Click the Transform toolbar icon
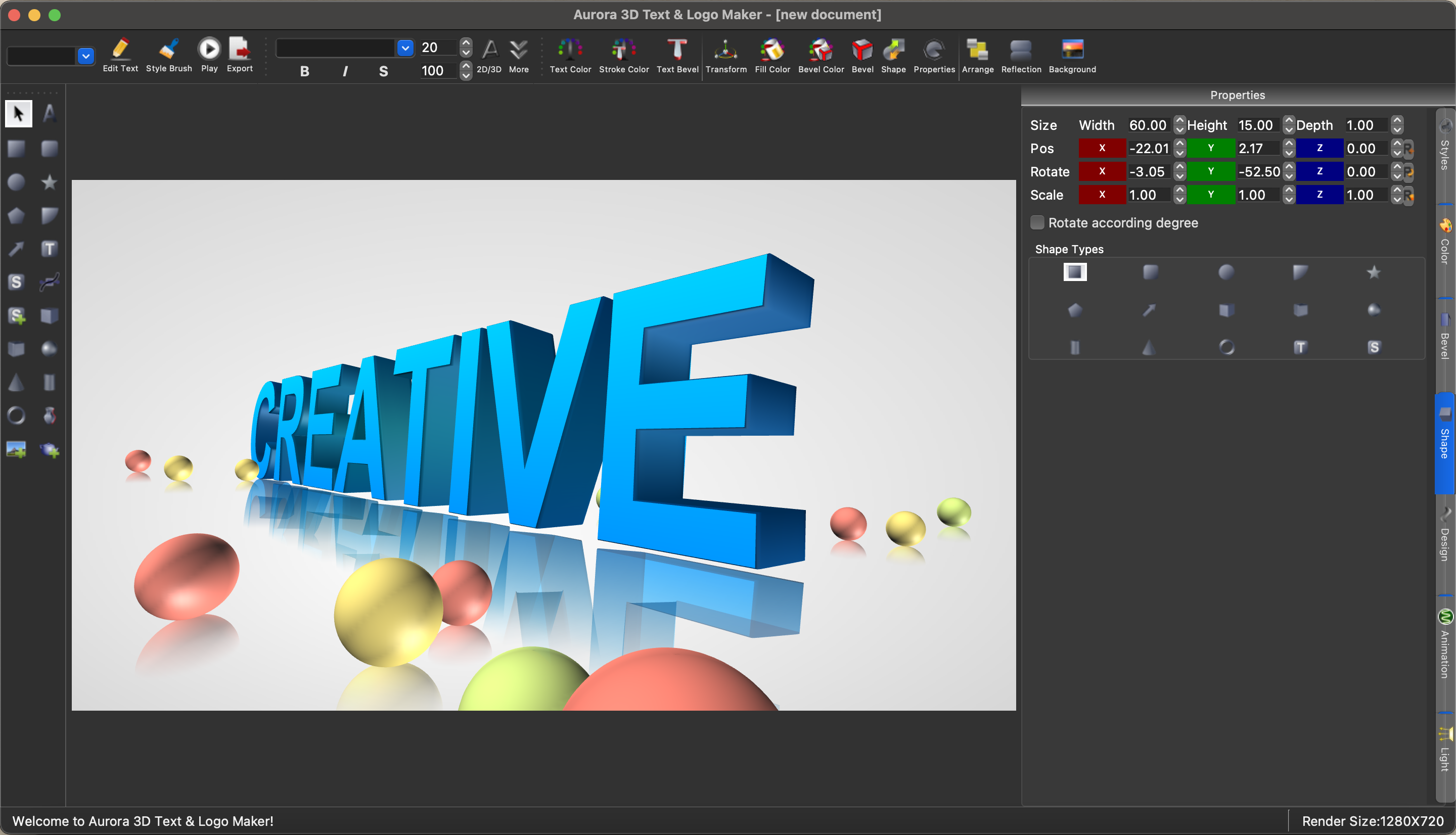This screenshot has height=835, width=1456. (726, 56)
